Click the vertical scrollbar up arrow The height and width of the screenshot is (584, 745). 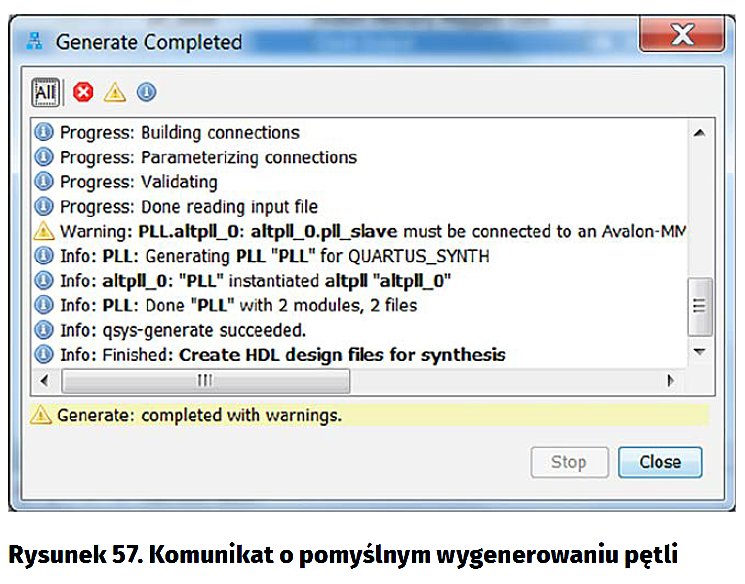699,133
